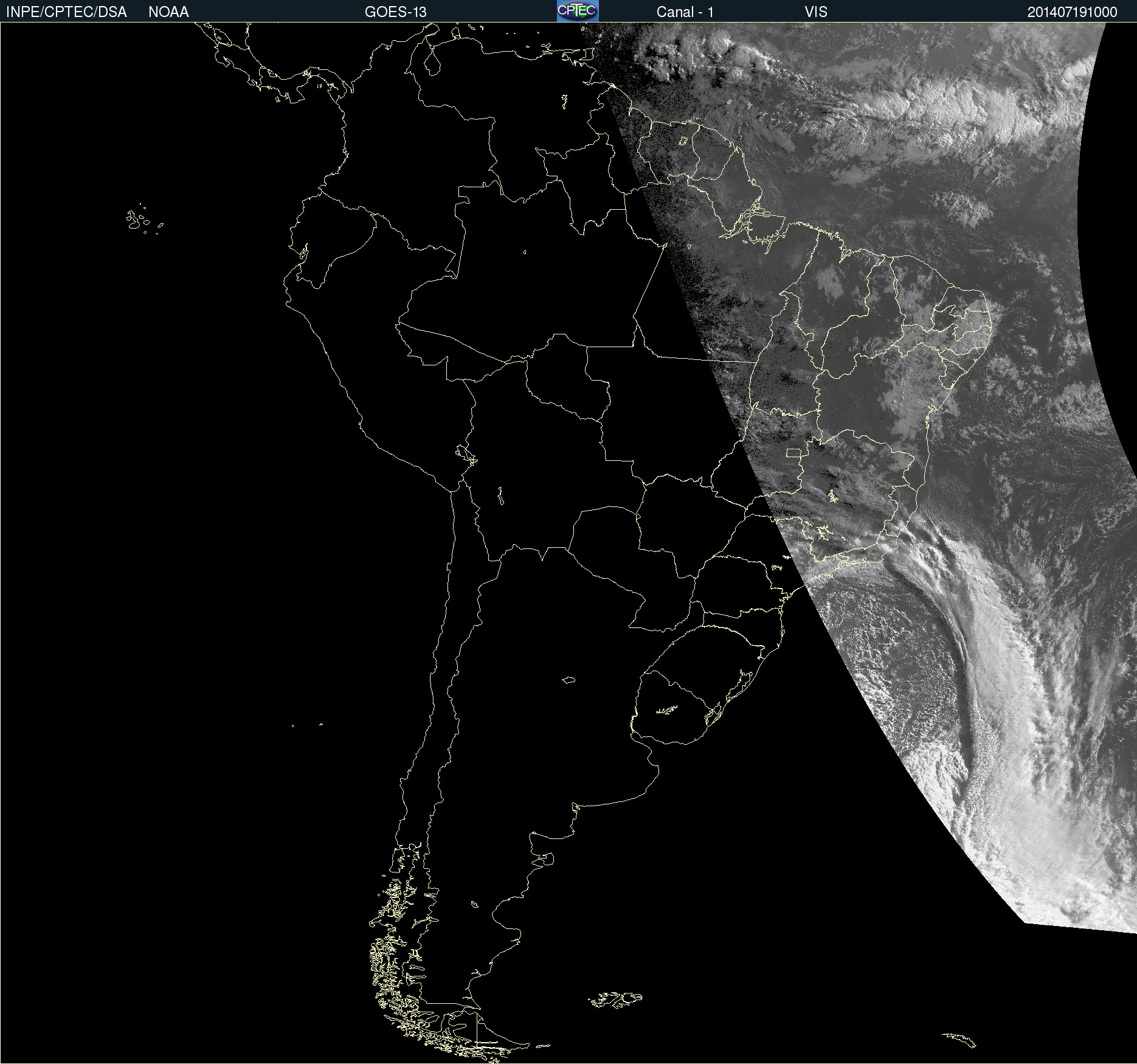
Task: Click the NOAA label in the header
Action: pyautogui.click(x=168, y=12)
